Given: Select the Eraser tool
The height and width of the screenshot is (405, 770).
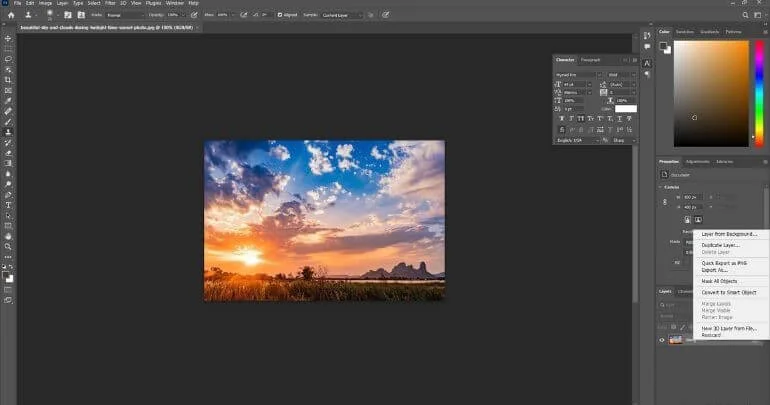Looking at the screenshot, I should tap(8, 153).
